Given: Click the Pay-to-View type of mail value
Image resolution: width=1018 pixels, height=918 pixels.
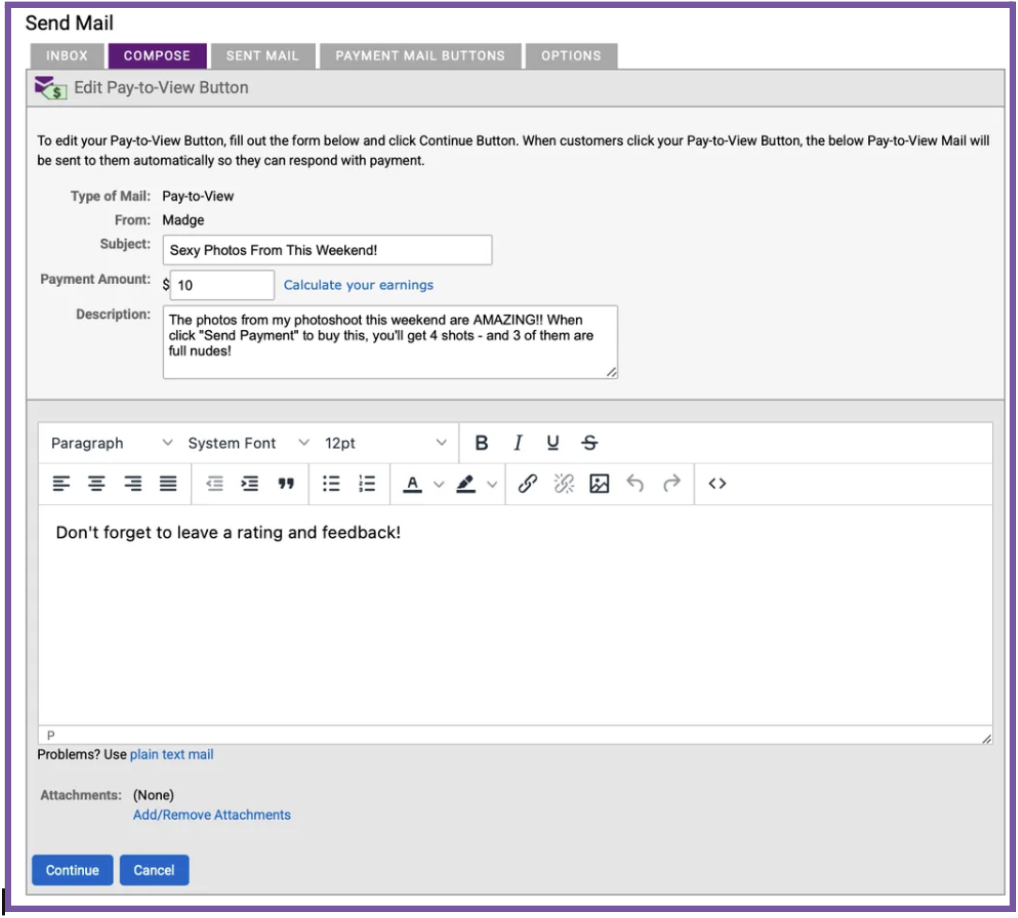Looking at the screenshot, I should (198, 196).
